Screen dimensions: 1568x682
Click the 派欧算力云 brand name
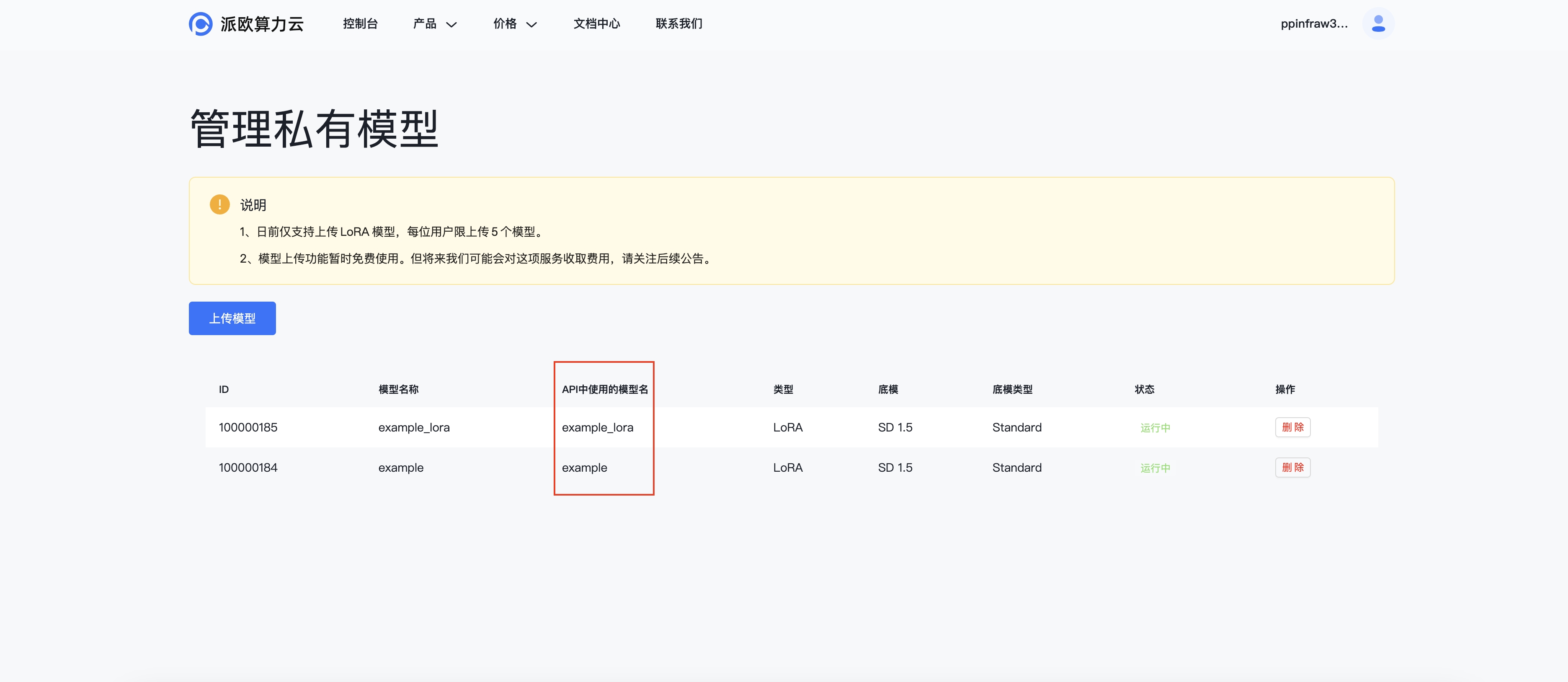tap(262, 24)
